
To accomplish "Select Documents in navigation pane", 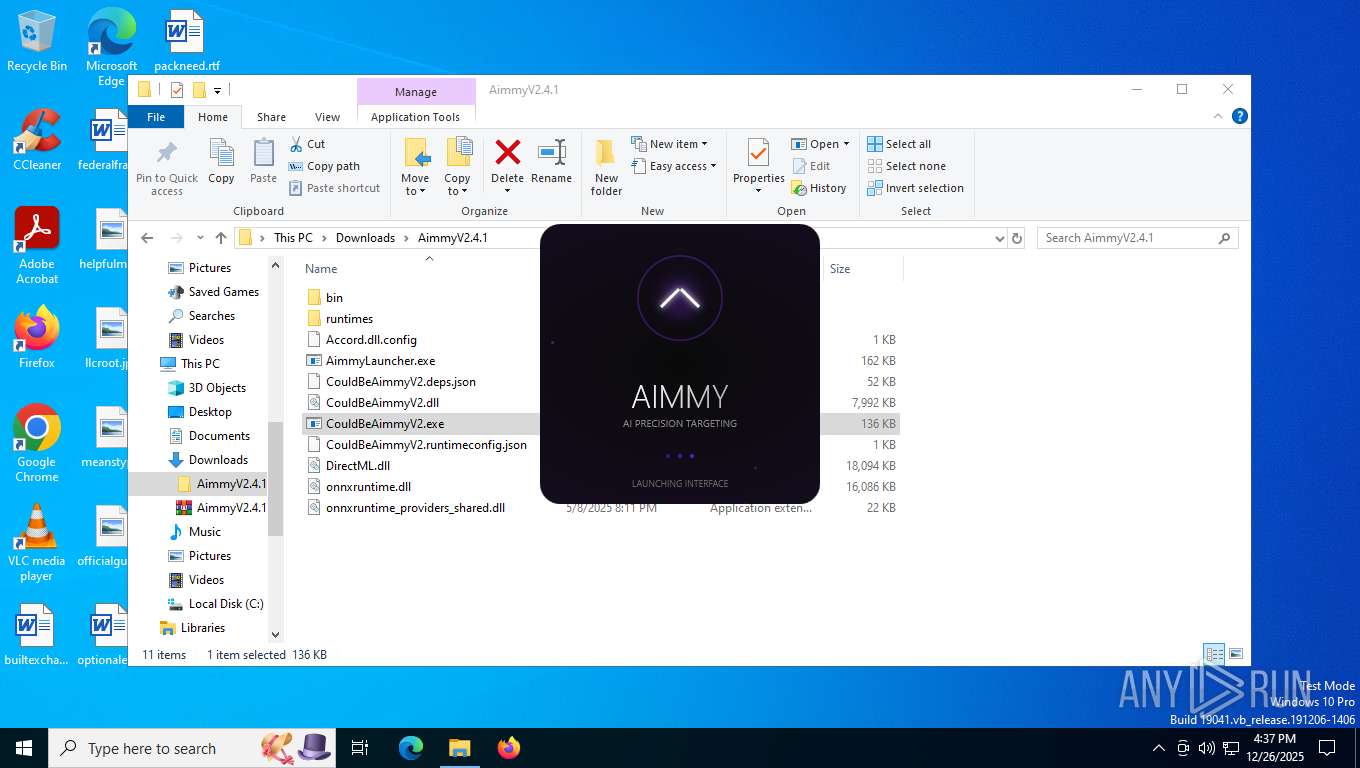I will click(x=219, y=436).
